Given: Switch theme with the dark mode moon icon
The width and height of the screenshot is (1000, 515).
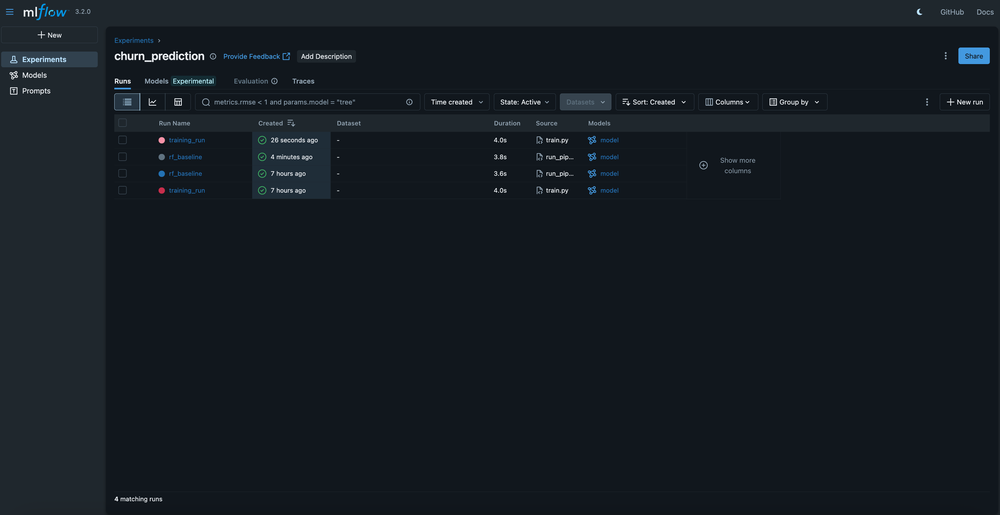Looking at the screenshot, I should [920, 12].
